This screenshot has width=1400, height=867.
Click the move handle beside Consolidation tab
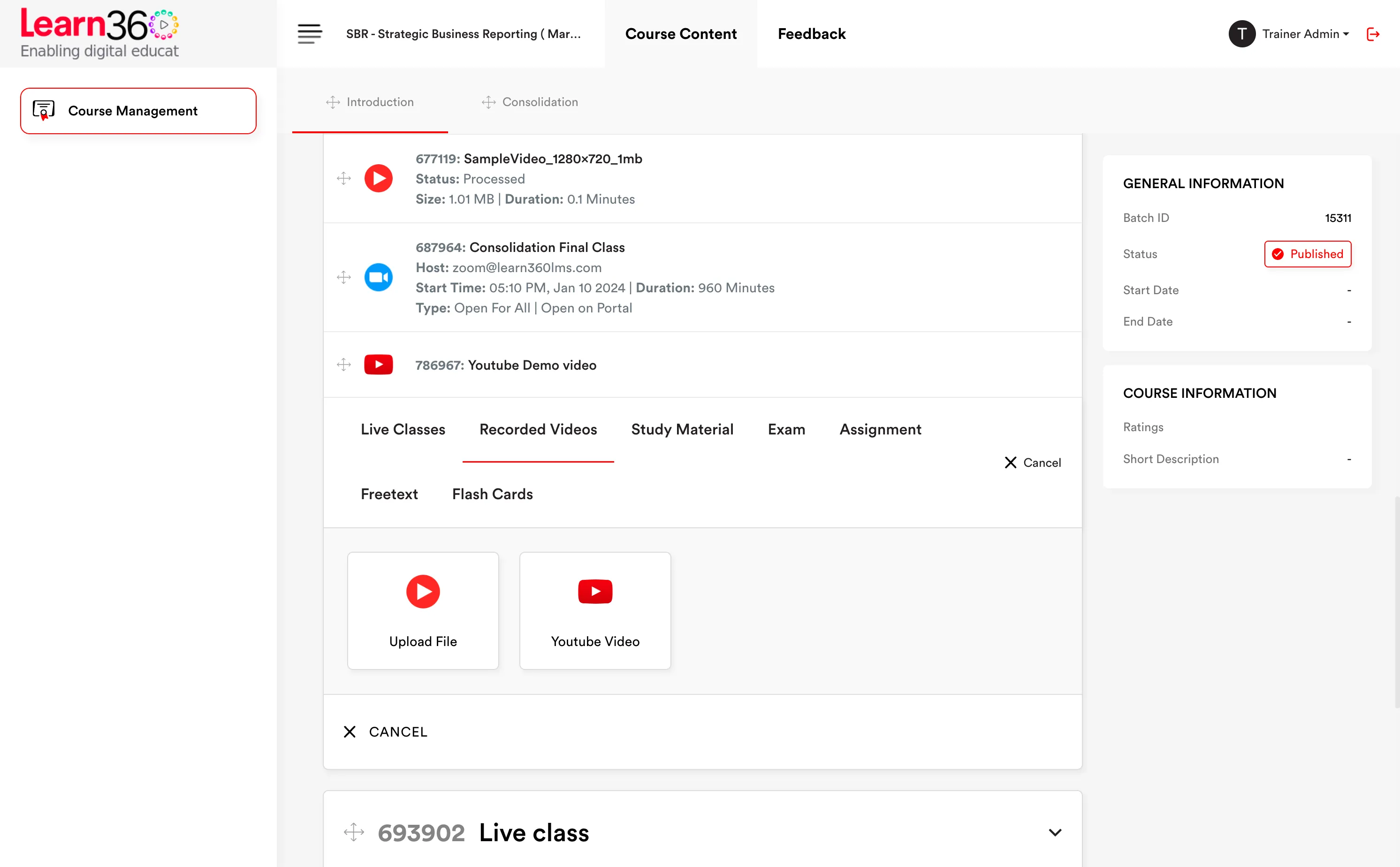(488, 102)
